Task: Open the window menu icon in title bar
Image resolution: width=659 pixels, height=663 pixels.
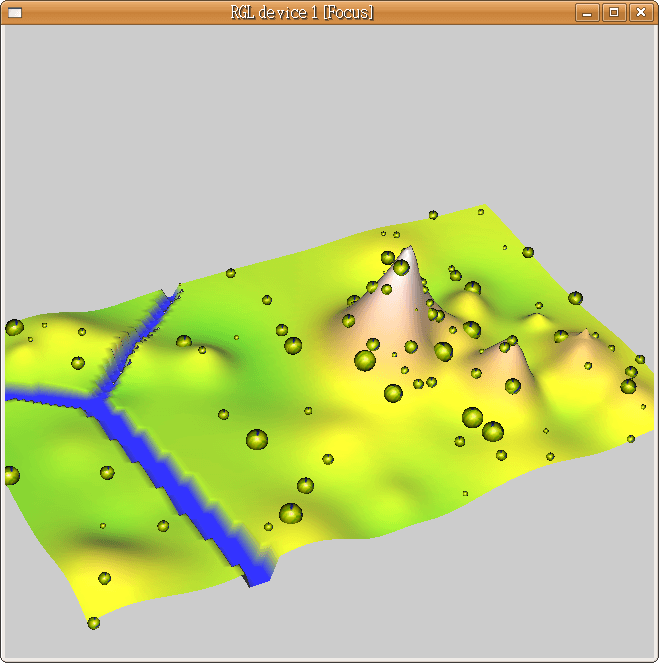Action: [x=14, y=12]
